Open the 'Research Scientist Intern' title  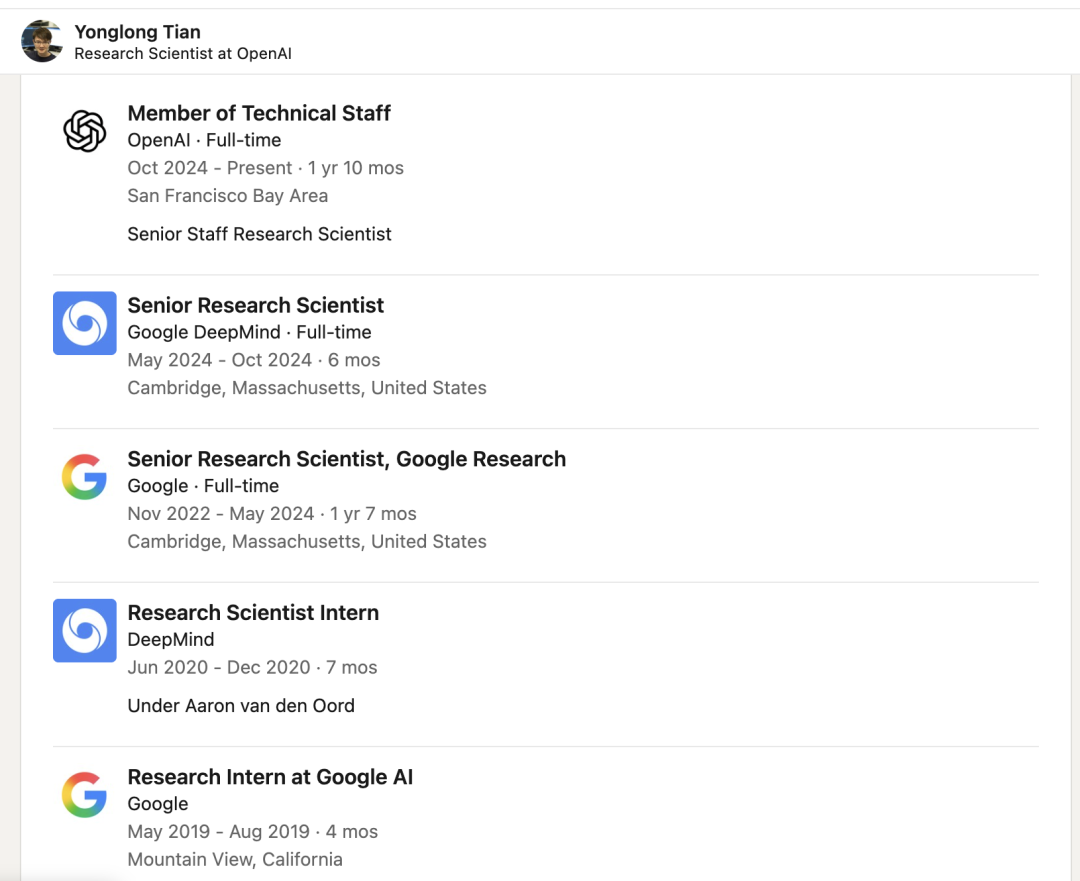pos(253,612)
